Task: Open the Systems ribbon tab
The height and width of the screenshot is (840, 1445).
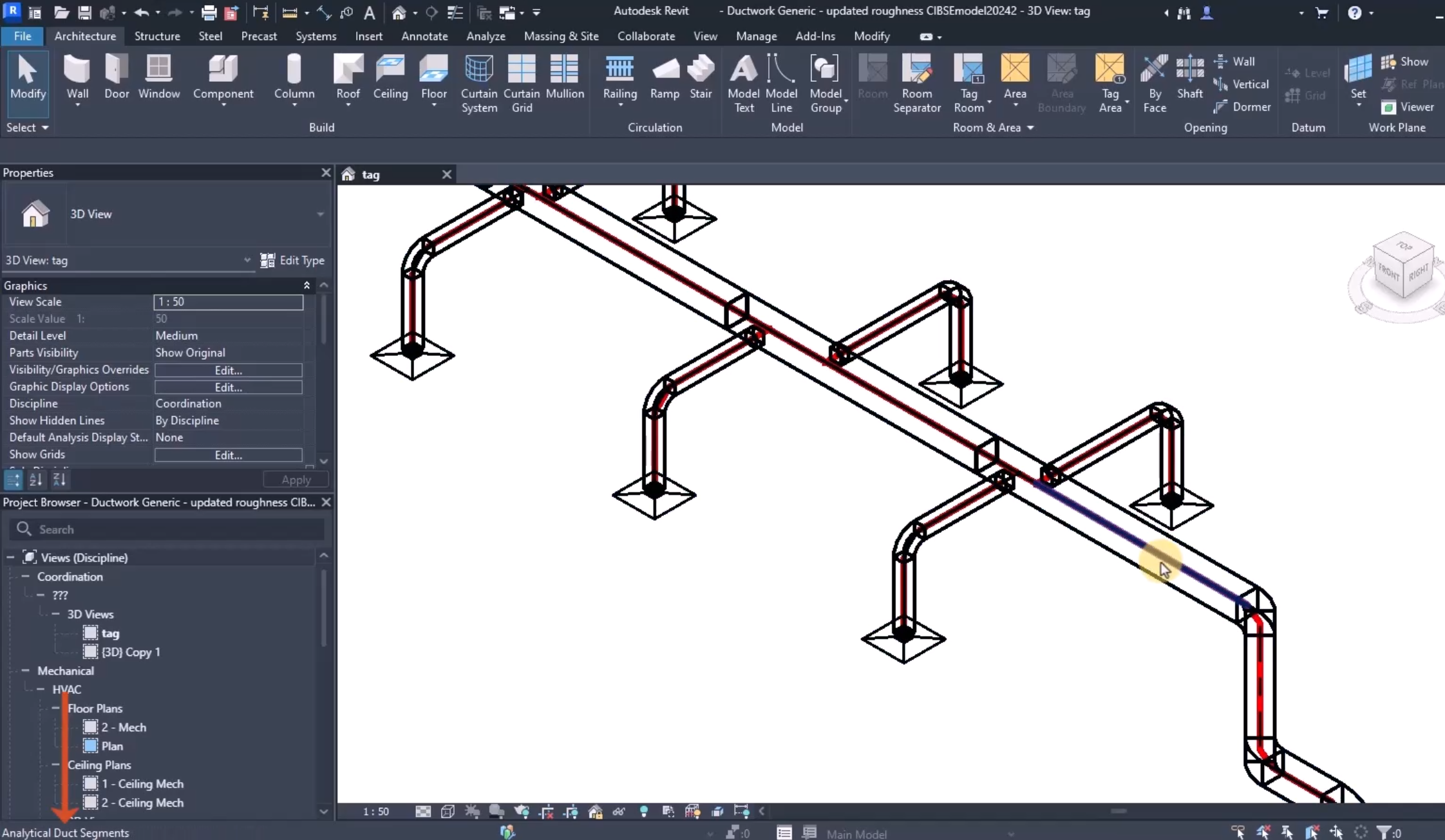Action: point(316,36)
